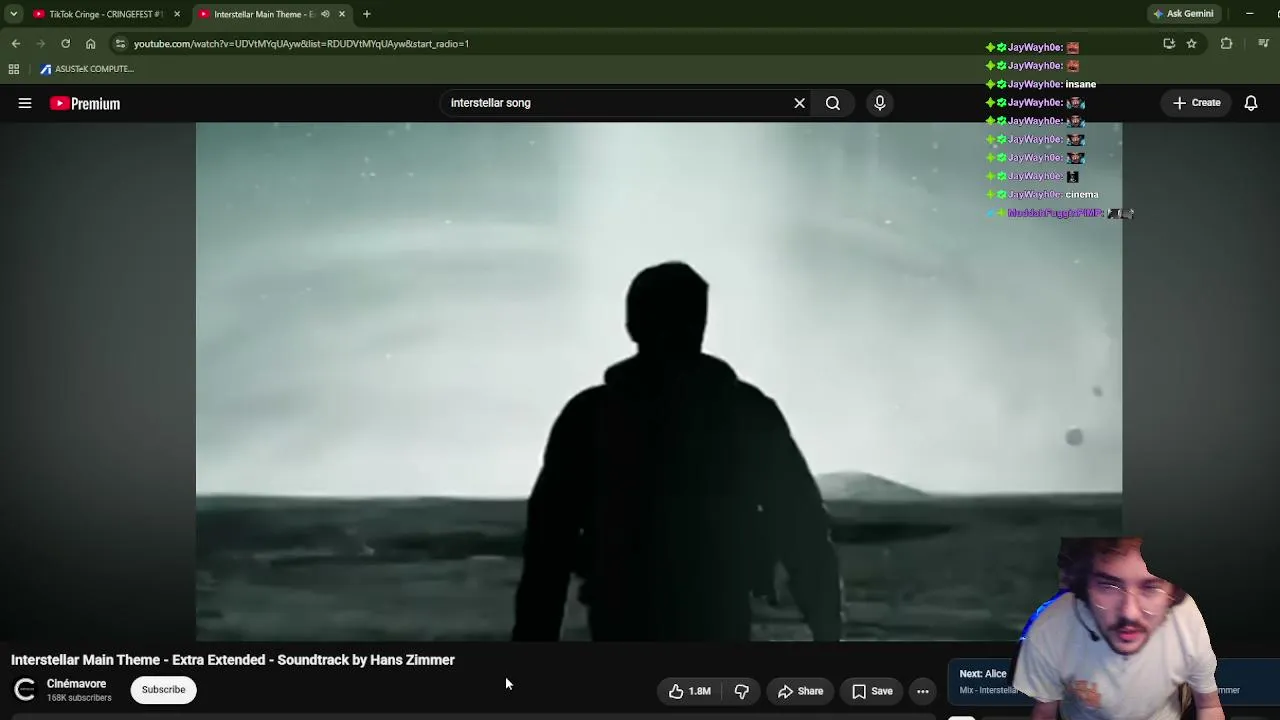The image size is (1280, 720).
Task: Open a new browser tab
Action: coord(367,14)
